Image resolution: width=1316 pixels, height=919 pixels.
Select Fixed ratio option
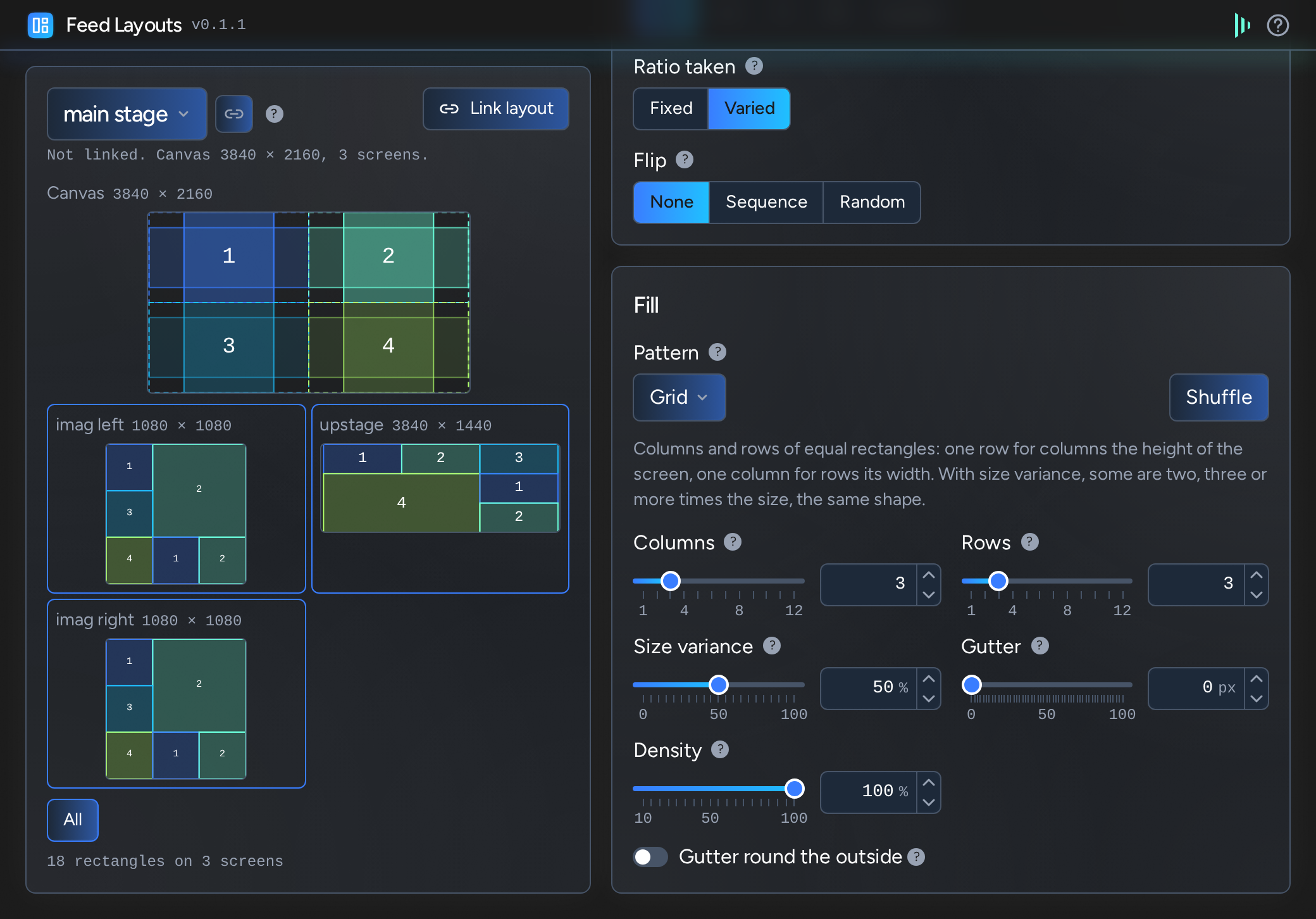click(671, 109)
